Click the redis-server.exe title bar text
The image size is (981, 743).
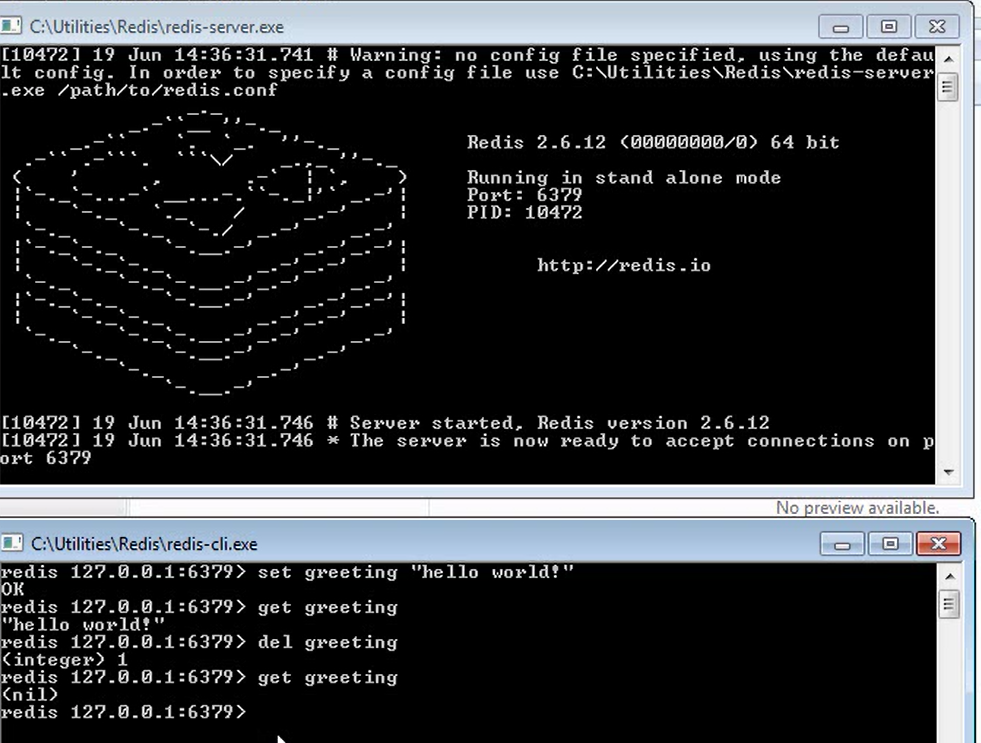156,27
